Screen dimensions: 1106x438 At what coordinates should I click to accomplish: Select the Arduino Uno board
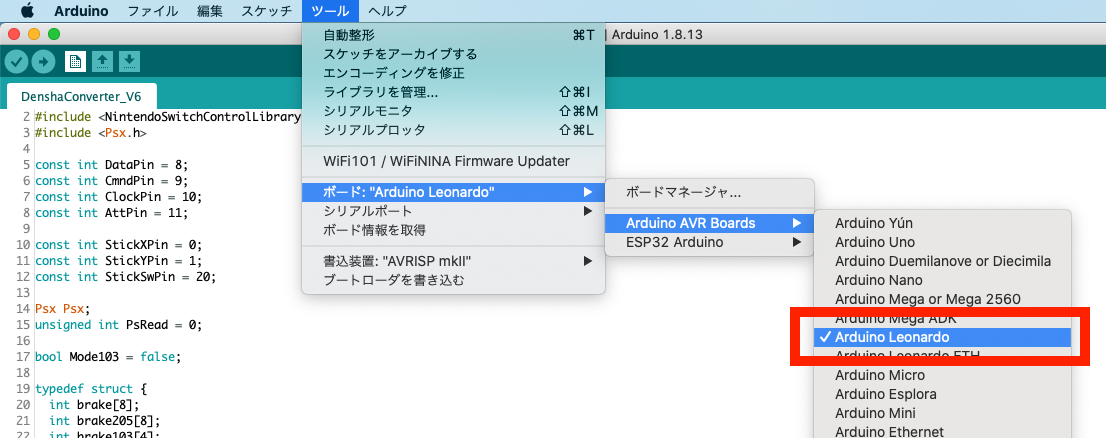click(942, 242)
